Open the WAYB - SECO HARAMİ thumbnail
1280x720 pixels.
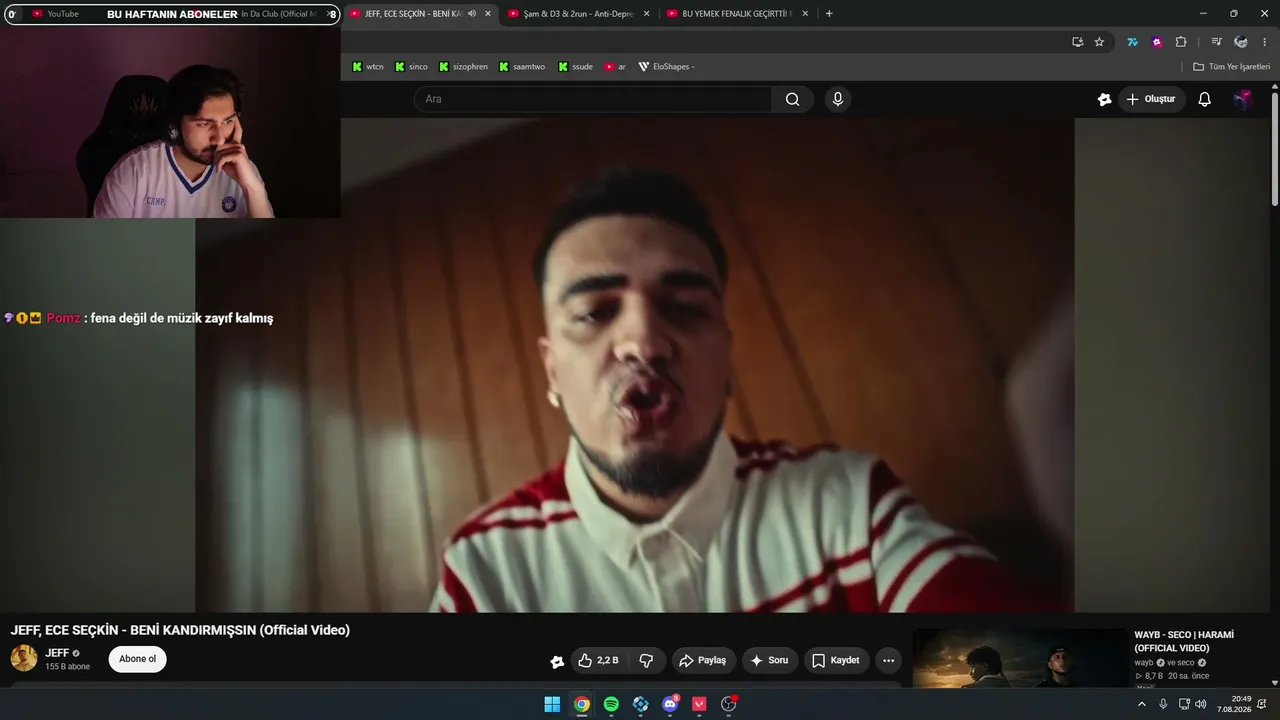coord(1020,658)
